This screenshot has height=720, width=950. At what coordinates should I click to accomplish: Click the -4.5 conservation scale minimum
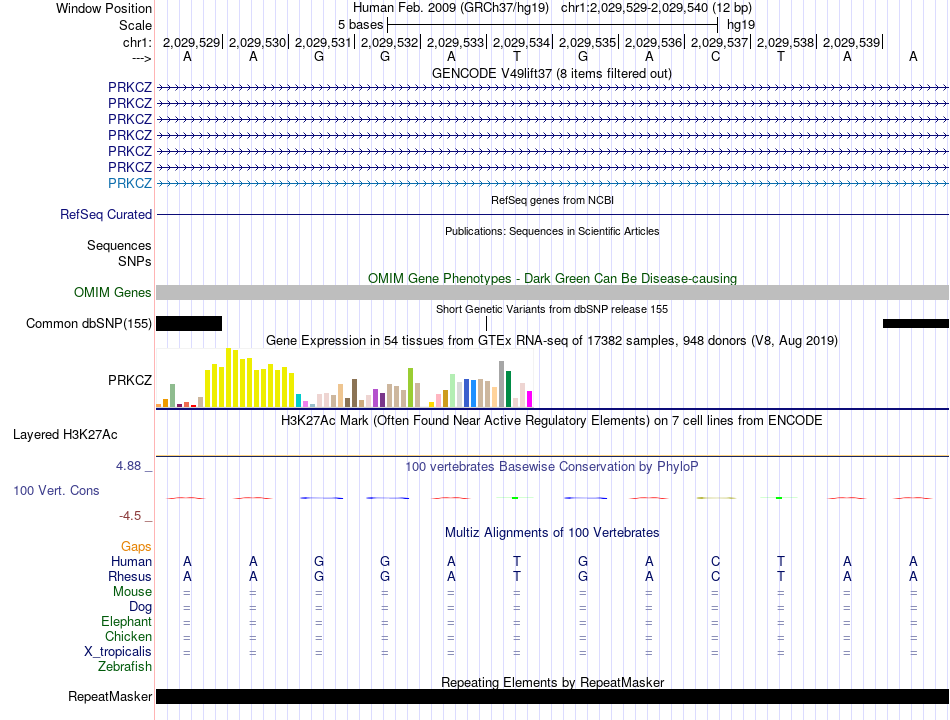click(x=130, y=516)
